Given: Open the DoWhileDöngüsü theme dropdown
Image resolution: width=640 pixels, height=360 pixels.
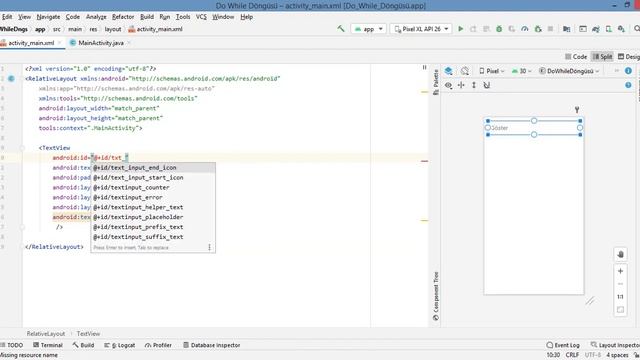Looking at the screenshot, I should 569,71.
